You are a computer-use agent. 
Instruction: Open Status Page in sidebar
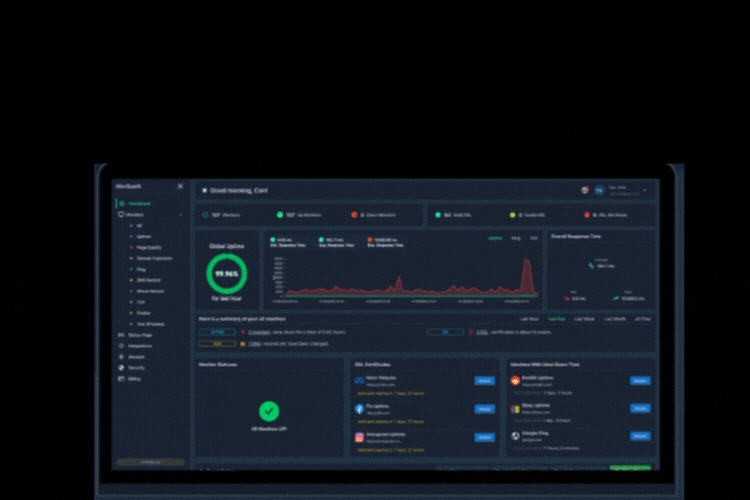tap(140, 335)
